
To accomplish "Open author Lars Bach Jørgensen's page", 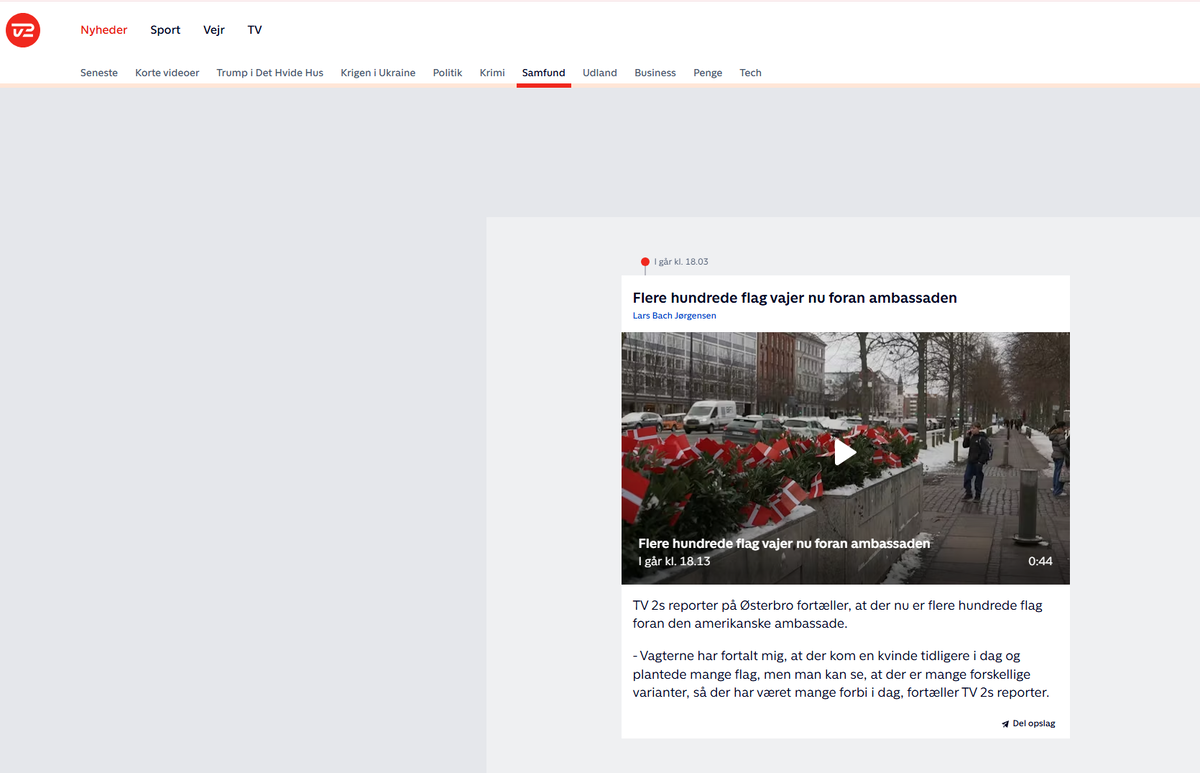I will (x=674, y=316).
